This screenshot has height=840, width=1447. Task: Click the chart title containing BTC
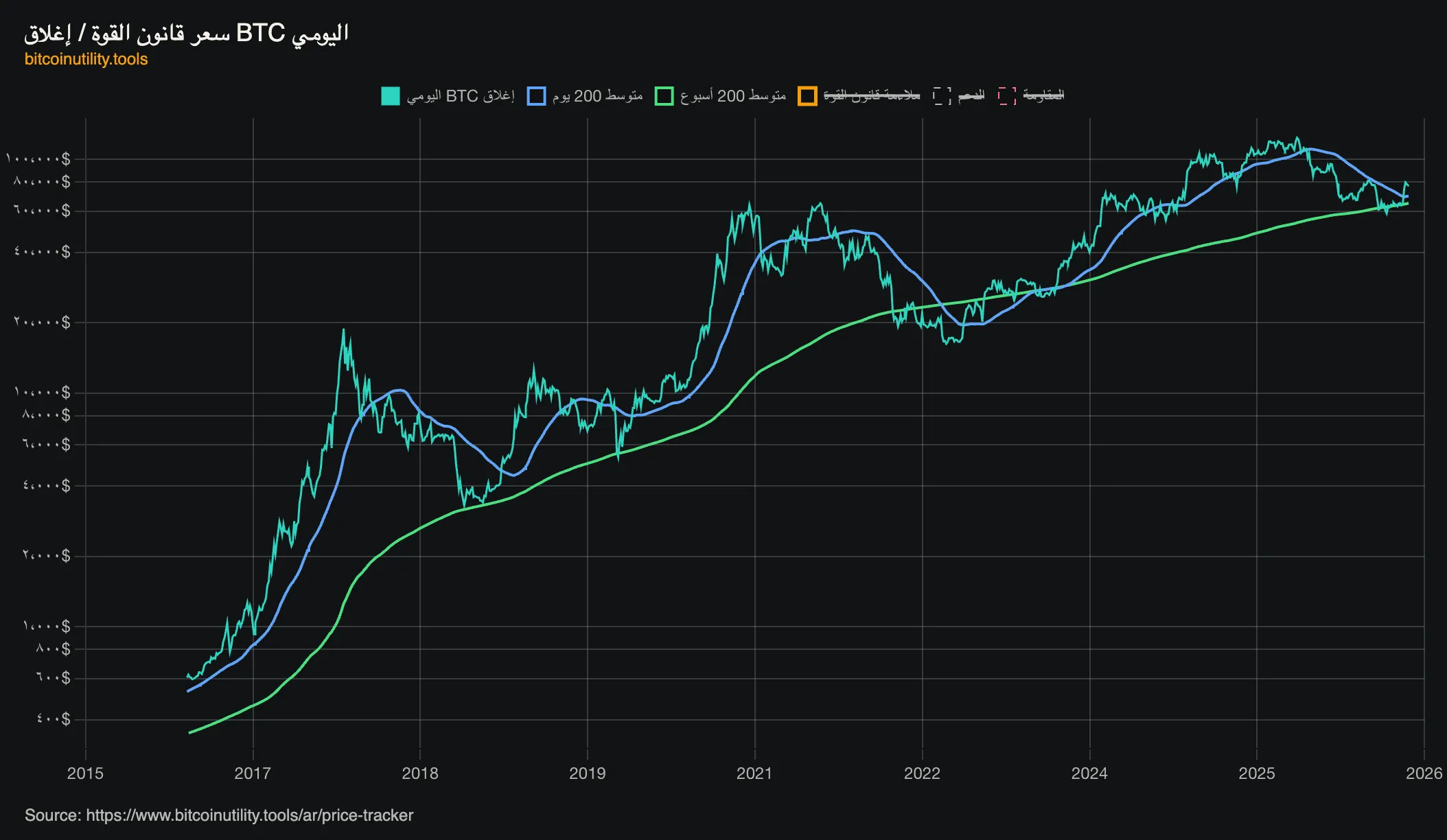pos(187,33)
